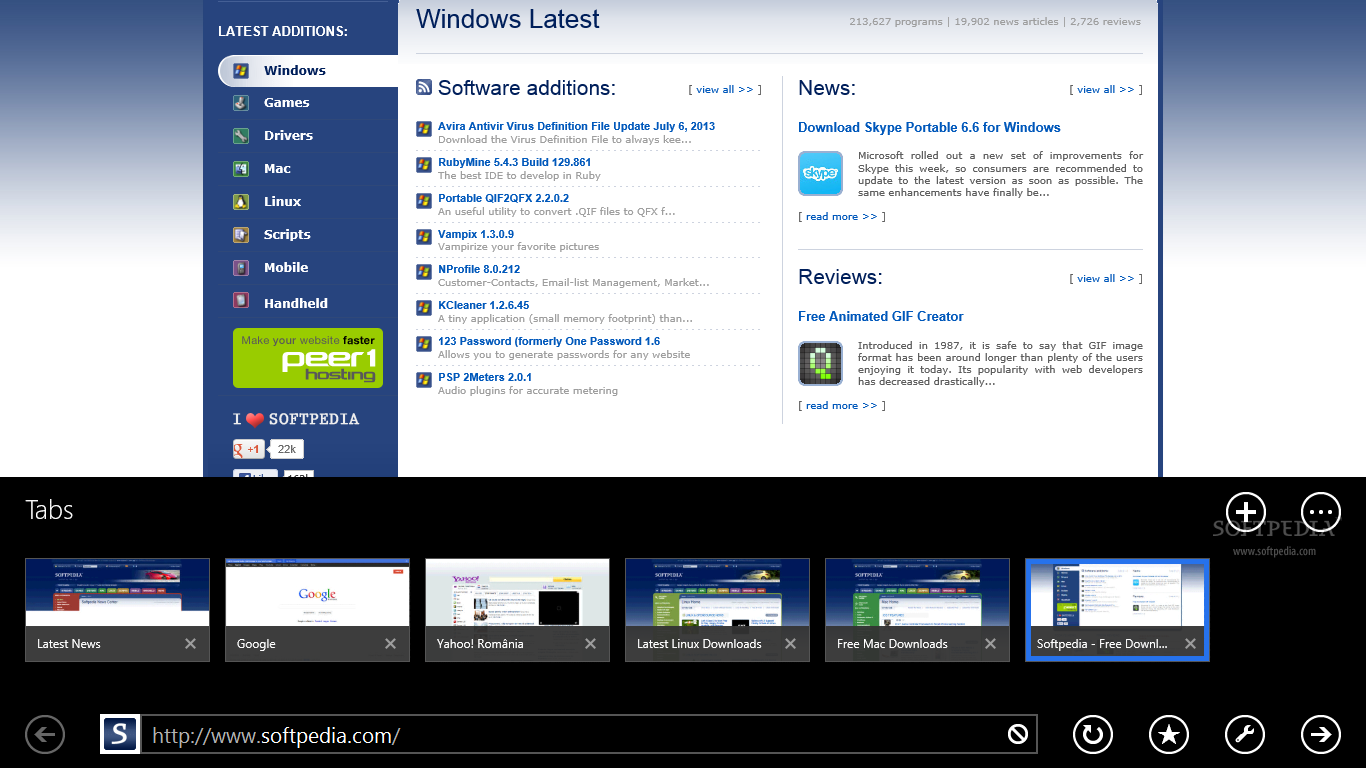Go back with the left arrow button
Screen dimensions: 1366x768
(45, 735)
